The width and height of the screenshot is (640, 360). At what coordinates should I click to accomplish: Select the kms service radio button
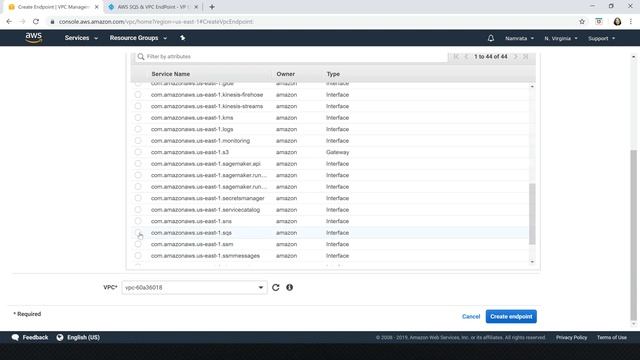click(138, 117)
